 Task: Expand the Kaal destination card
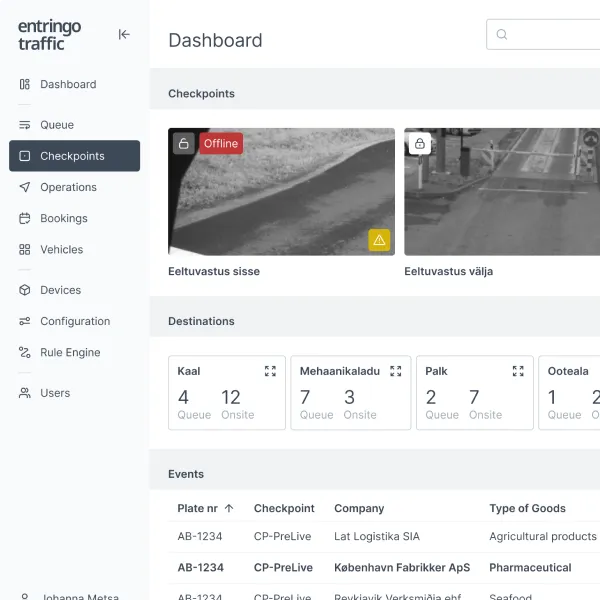click(270, 371)
